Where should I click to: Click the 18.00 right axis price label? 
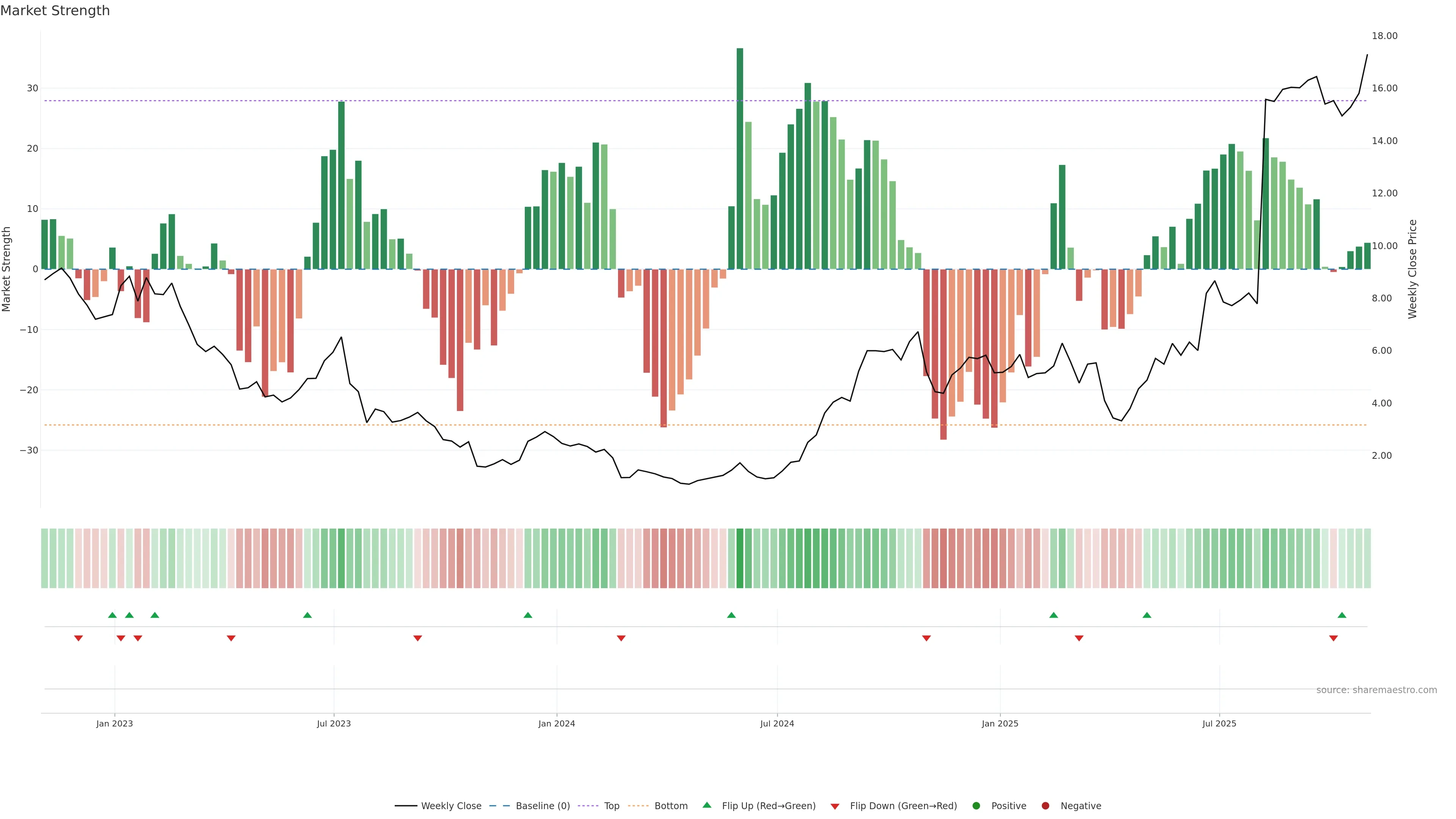(x=1384, y=36)
